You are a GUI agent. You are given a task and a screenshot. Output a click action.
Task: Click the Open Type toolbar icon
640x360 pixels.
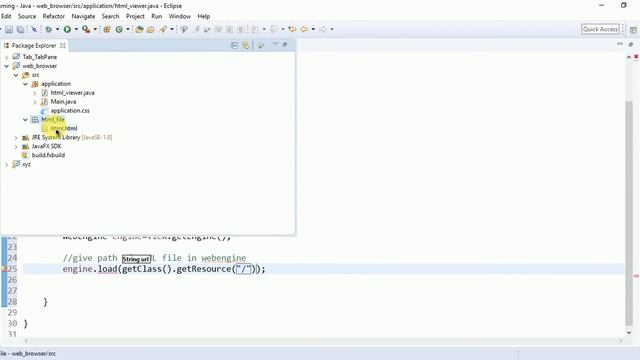(139, 29)
